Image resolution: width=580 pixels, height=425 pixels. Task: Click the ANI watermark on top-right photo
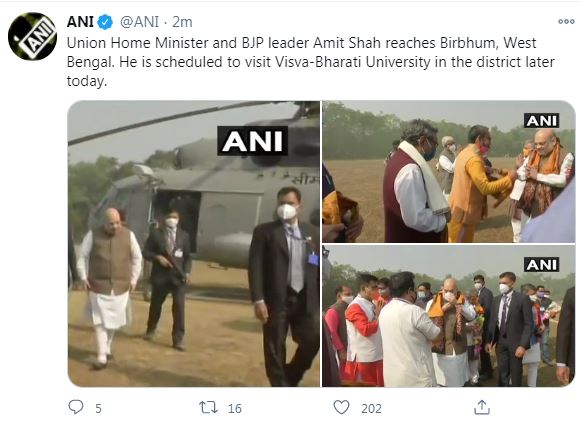pyautogui.click(x=542, y=121)
